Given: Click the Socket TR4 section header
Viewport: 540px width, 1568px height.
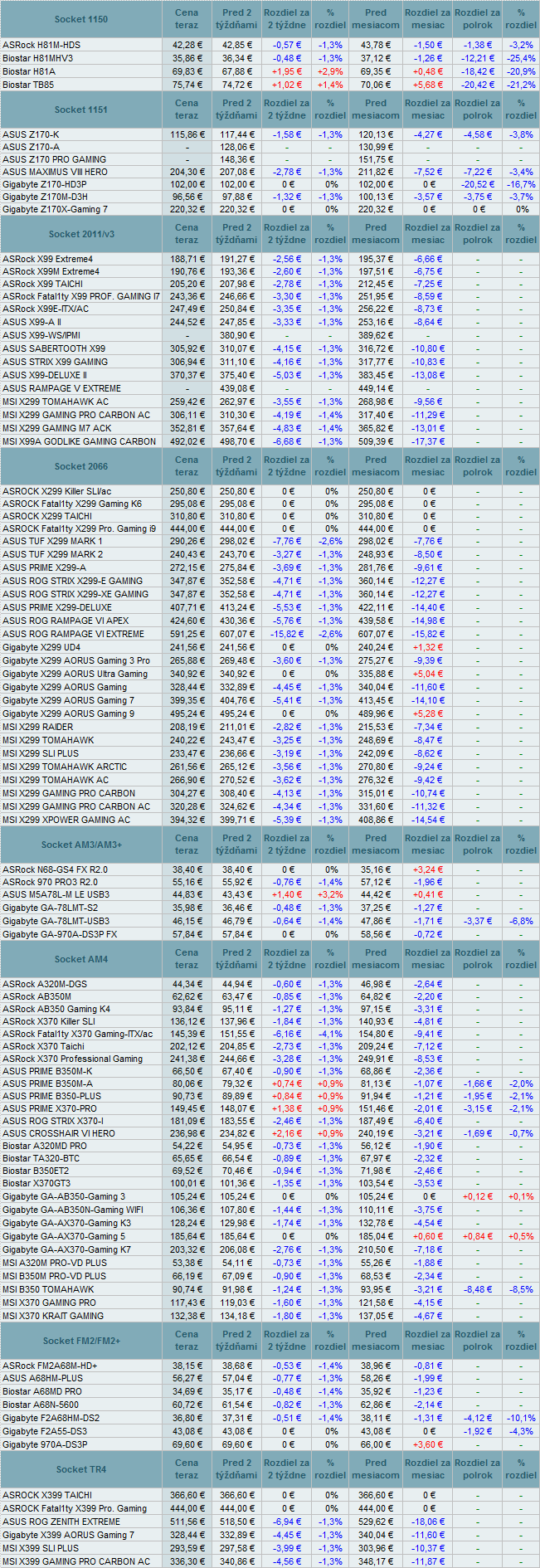Looking at the screenshot, I should point(81,1469).
